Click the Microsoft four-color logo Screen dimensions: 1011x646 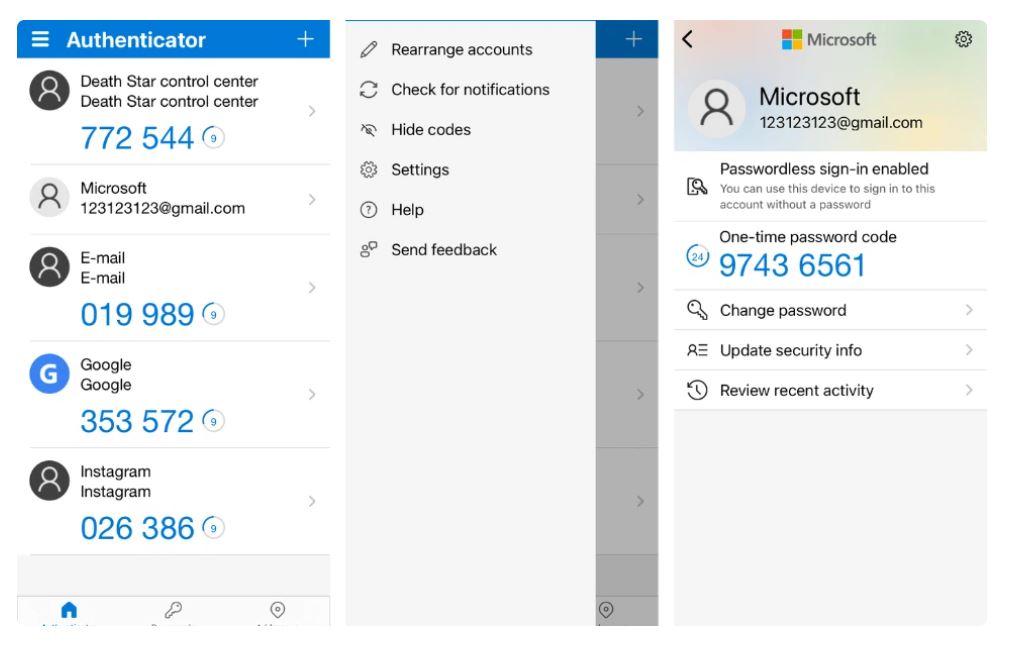tap(792, 39)
